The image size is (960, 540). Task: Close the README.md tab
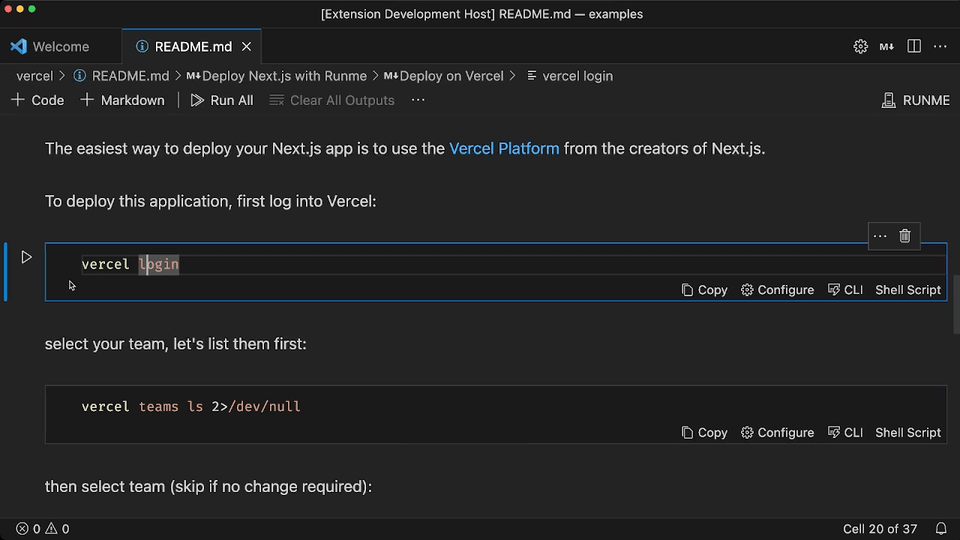[x=246, y=47]
